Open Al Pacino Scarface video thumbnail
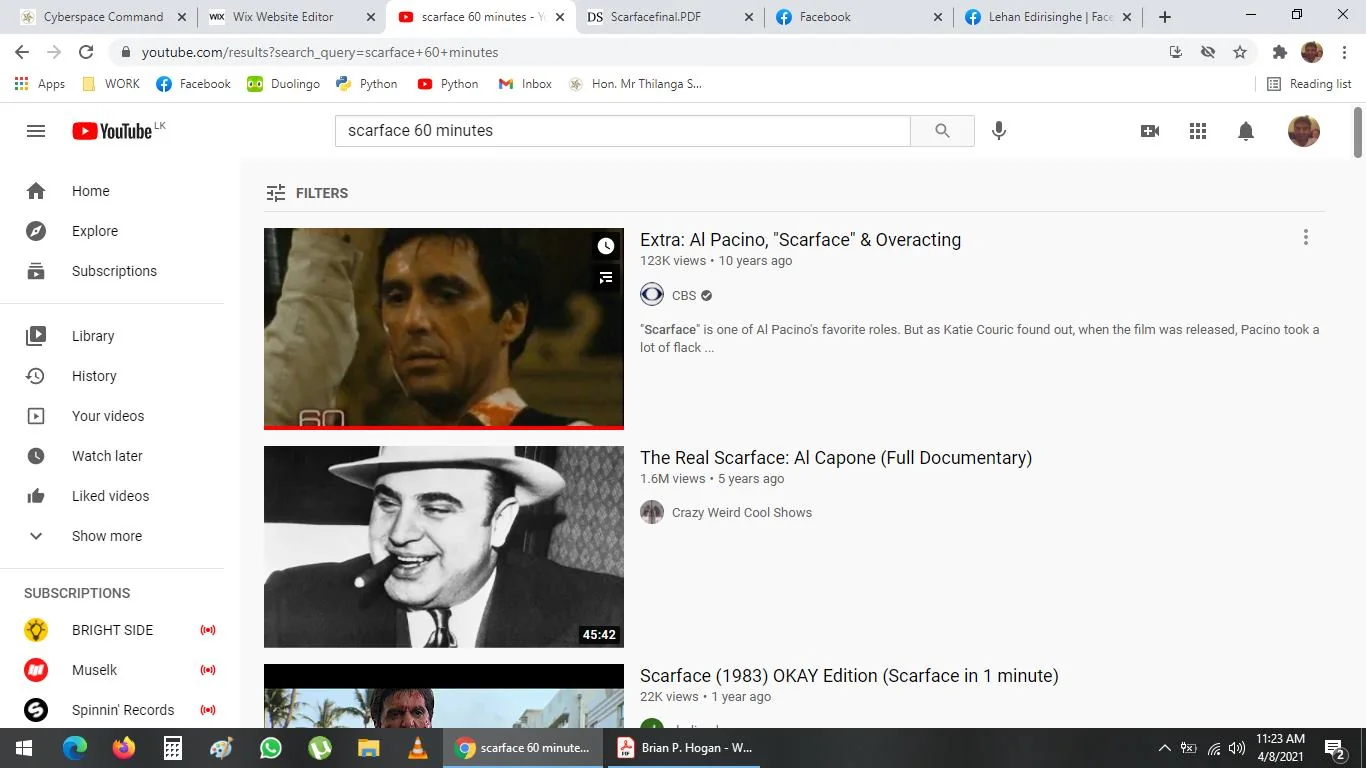Viewport: 1366px width, 768px height. click(444, 329)
